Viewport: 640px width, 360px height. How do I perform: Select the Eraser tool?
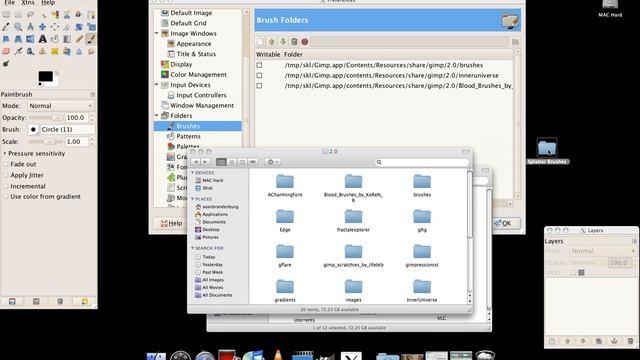click(x=6, y=51)
